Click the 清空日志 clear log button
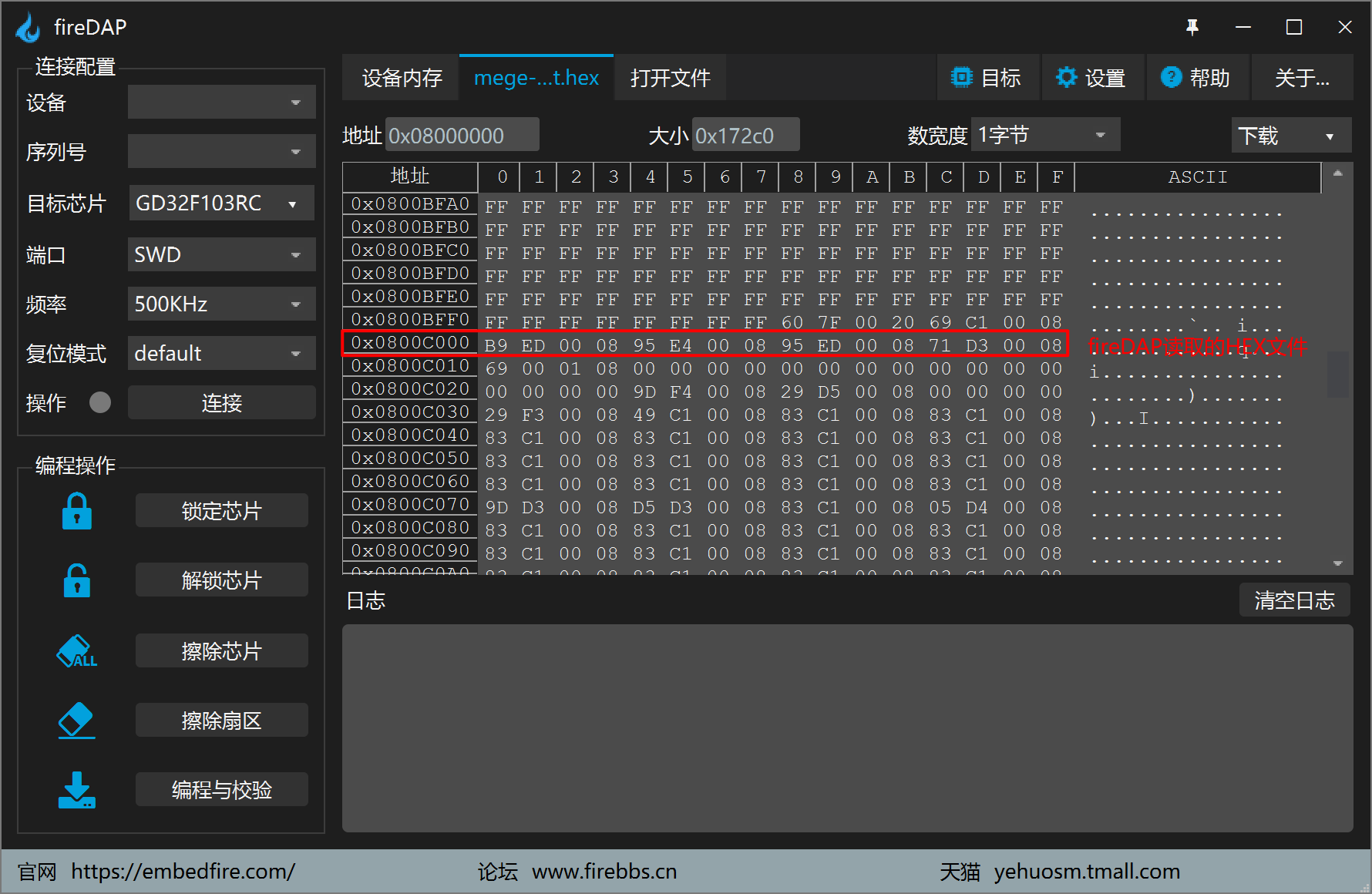Image resolution: width=1372 pixels, height=894 pixels. [x=1295, y=600]
